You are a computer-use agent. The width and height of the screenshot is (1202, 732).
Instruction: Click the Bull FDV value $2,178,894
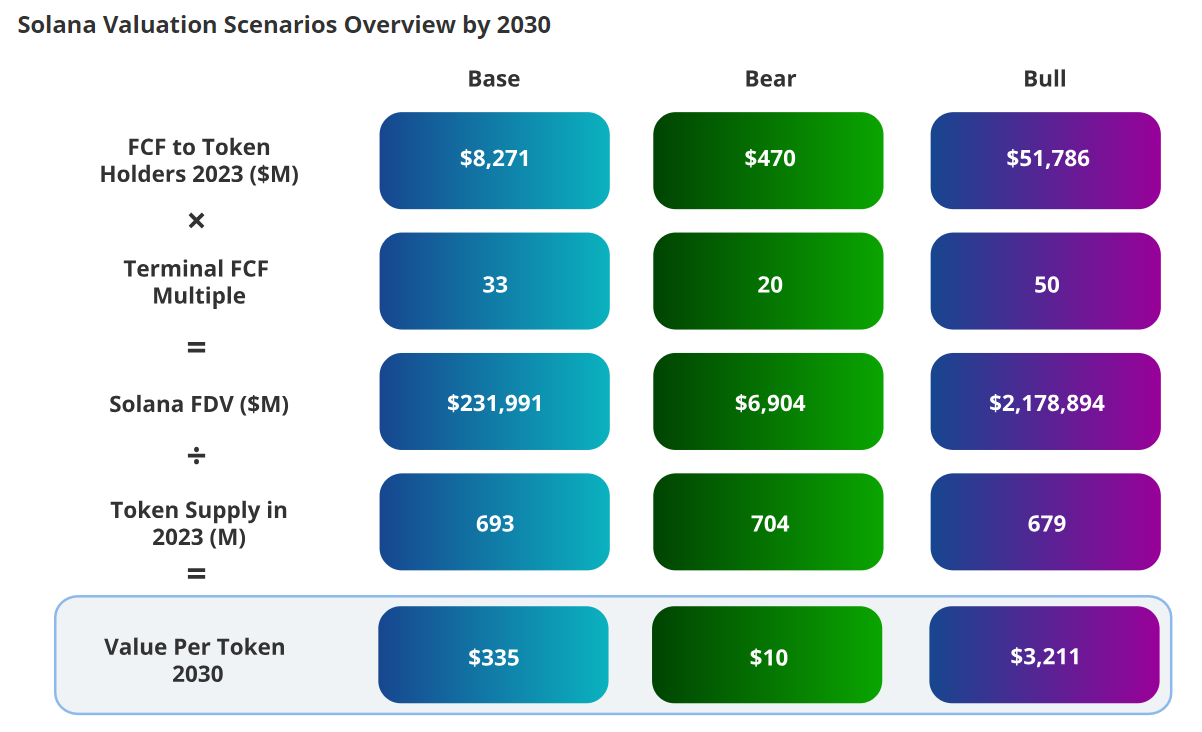coord(1045,401)
